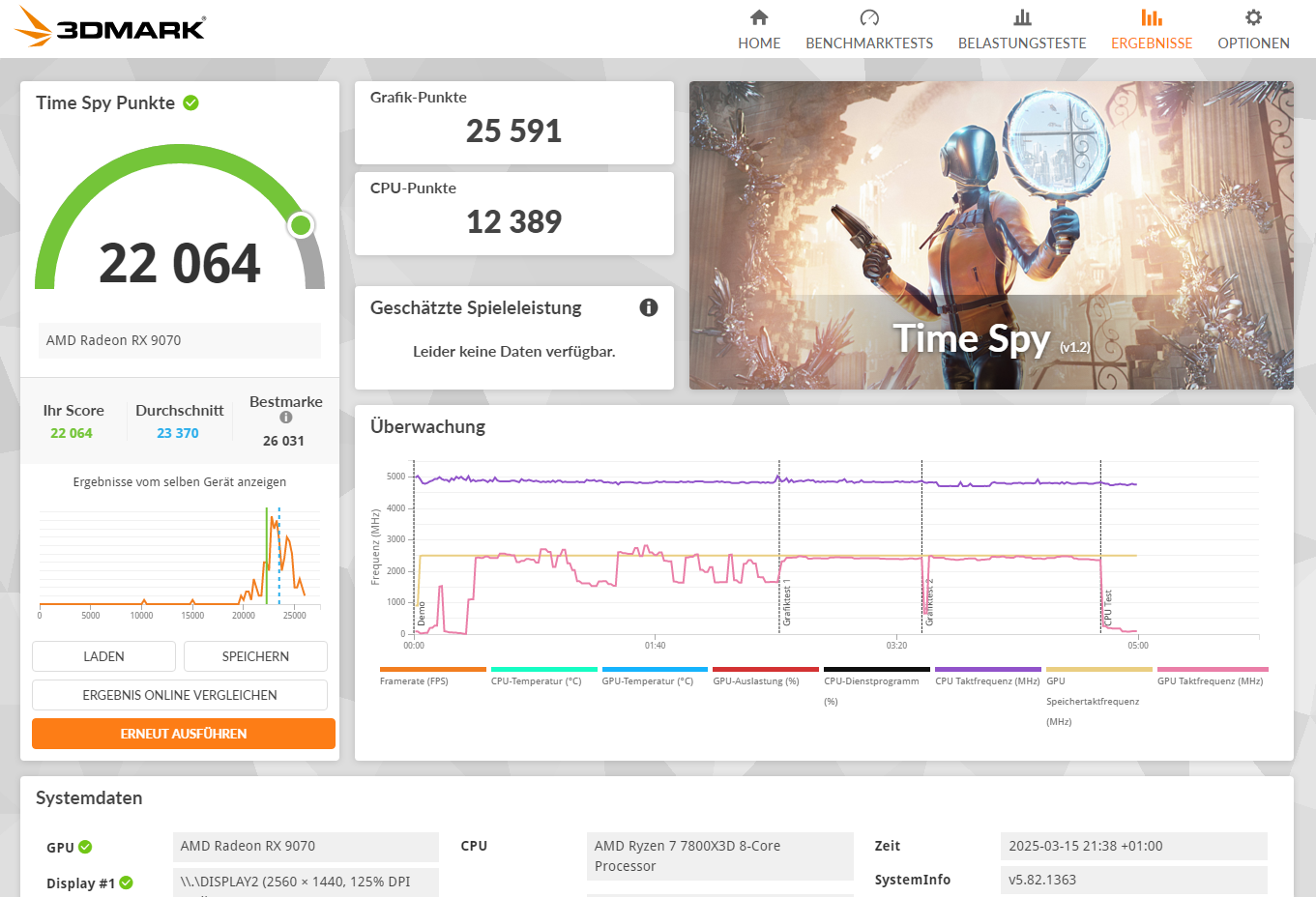Click Ihr Score value 22 064
This screenshot has height=897, width=1316.
click(x=72, y=433)
